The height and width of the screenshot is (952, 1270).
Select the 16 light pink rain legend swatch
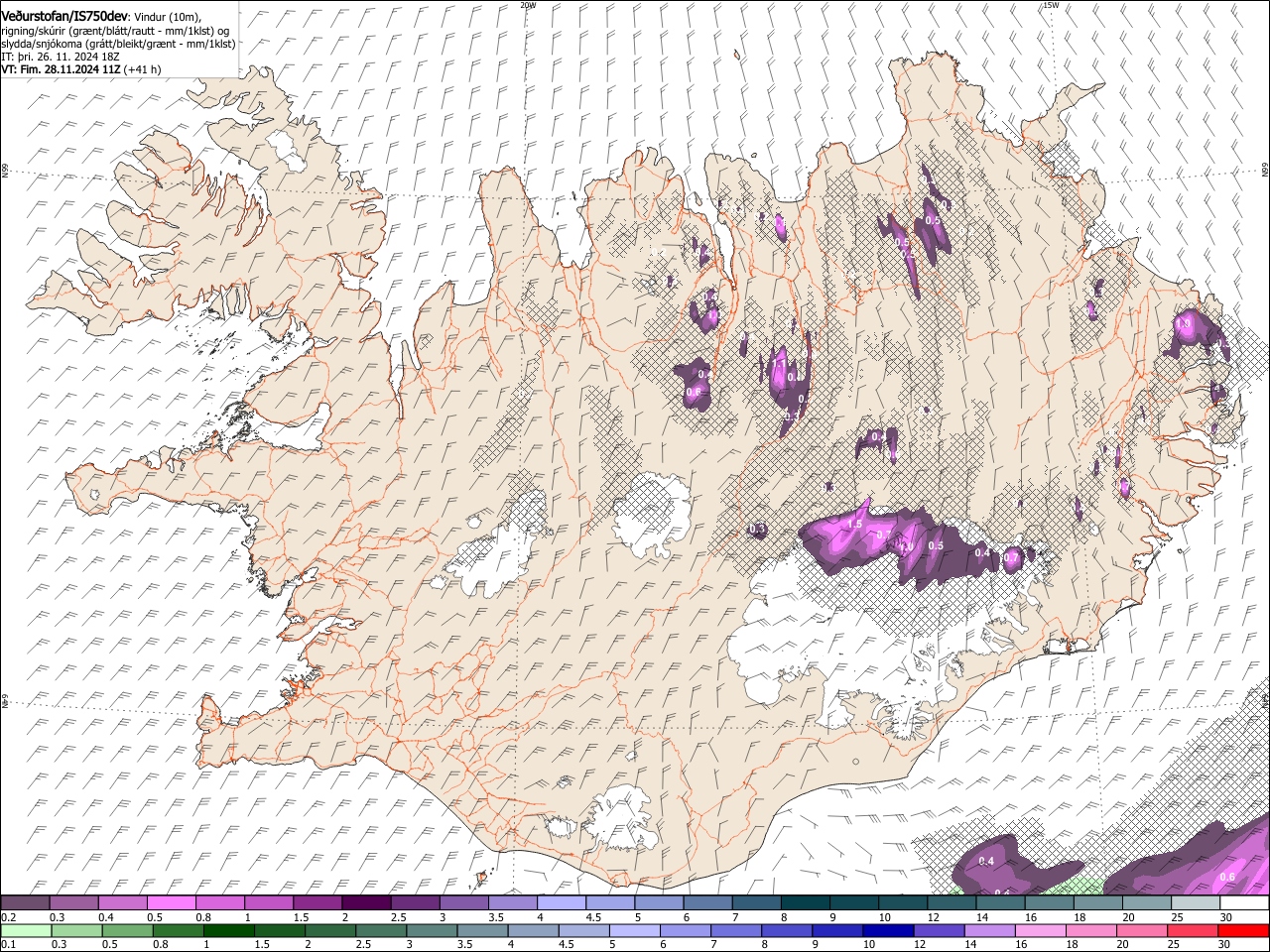(1041, 930)
